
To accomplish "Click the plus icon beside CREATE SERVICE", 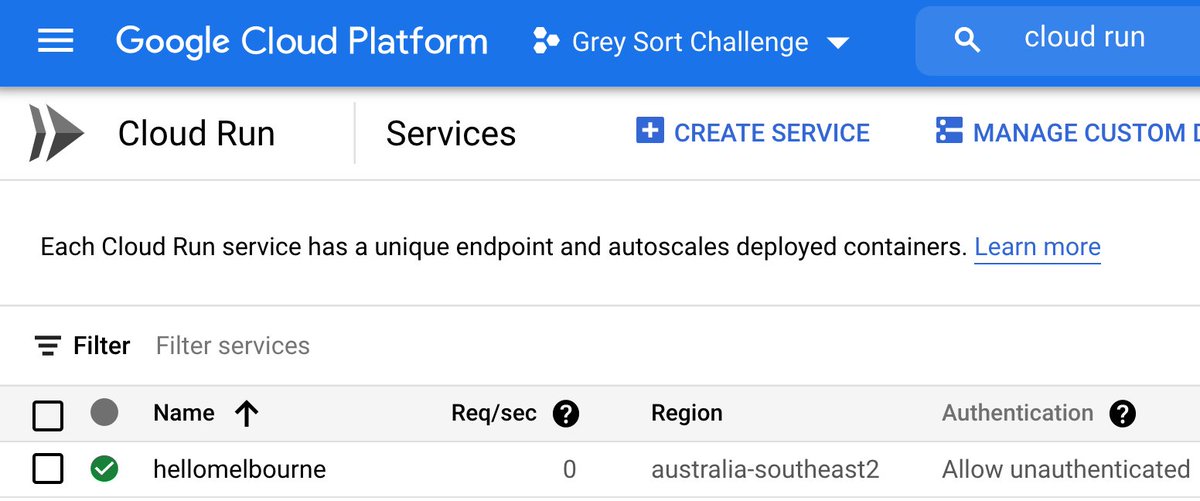I will coord(650,131).
